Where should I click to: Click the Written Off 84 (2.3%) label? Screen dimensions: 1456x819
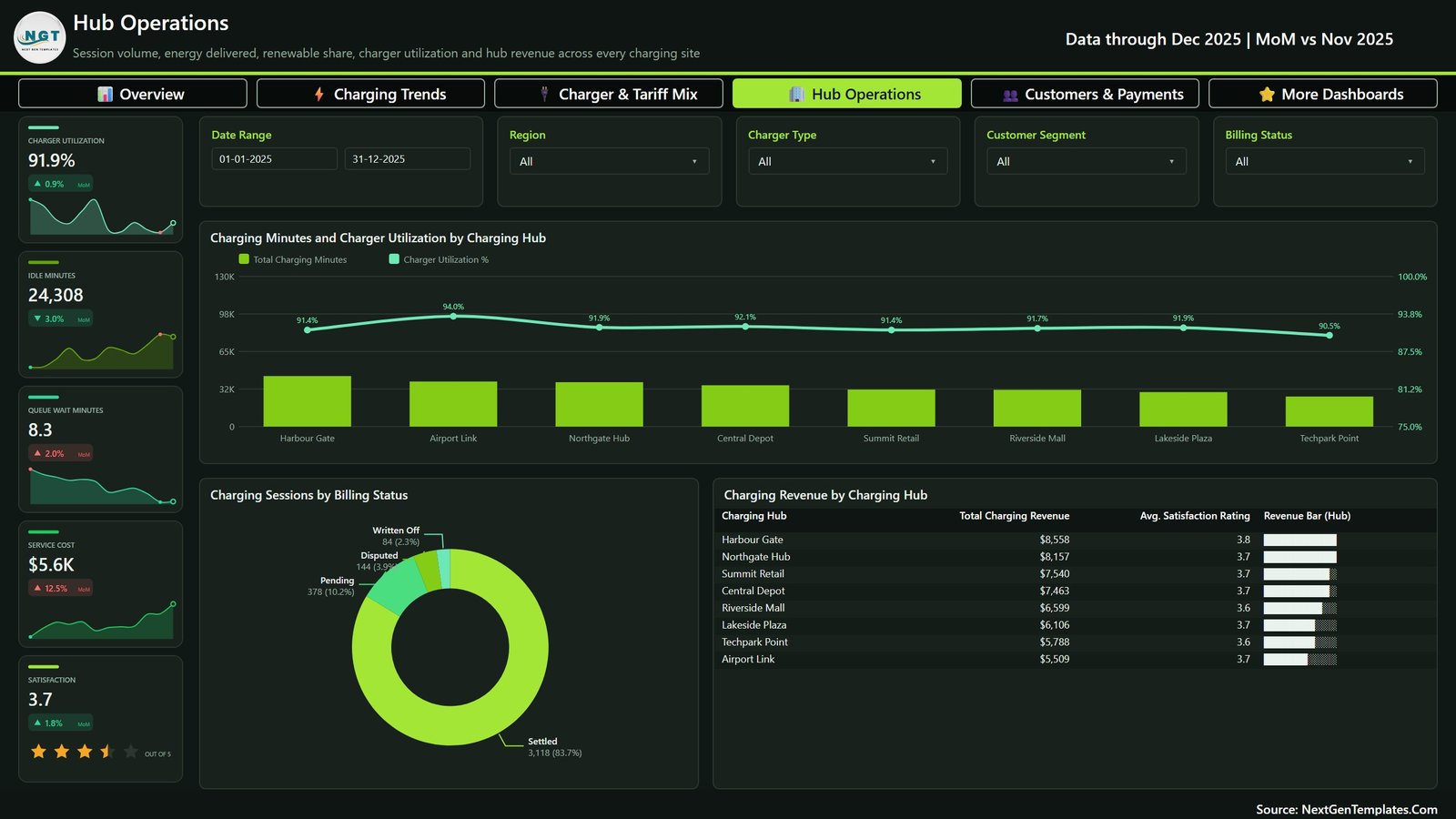pyautogui.click(x=396, y=536)
